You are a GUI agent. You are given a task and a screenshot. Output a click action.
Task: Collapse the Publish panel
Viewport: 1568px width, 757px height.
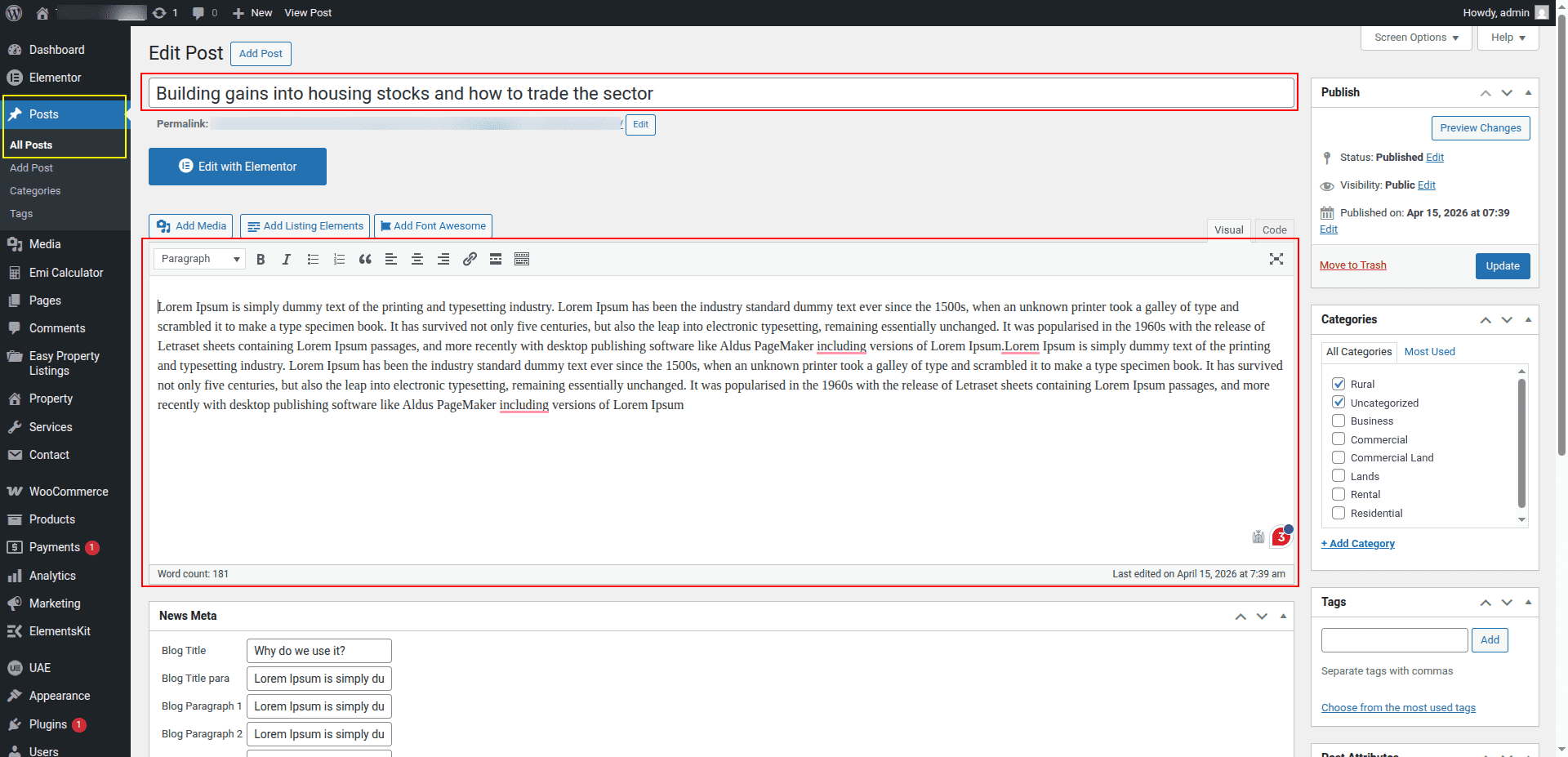[x=1528, y=92]
